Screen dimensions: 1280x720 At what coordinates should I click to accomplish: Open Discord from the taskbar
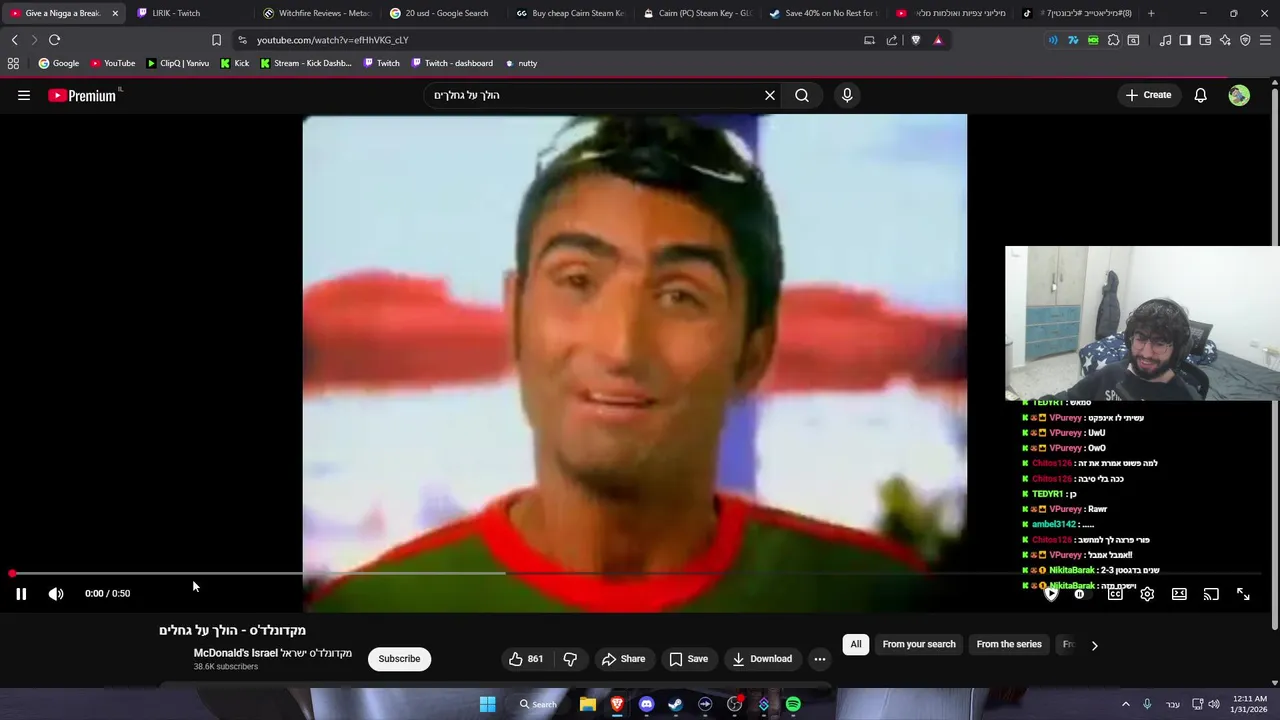pyautogui.click(x=646, y=704)
